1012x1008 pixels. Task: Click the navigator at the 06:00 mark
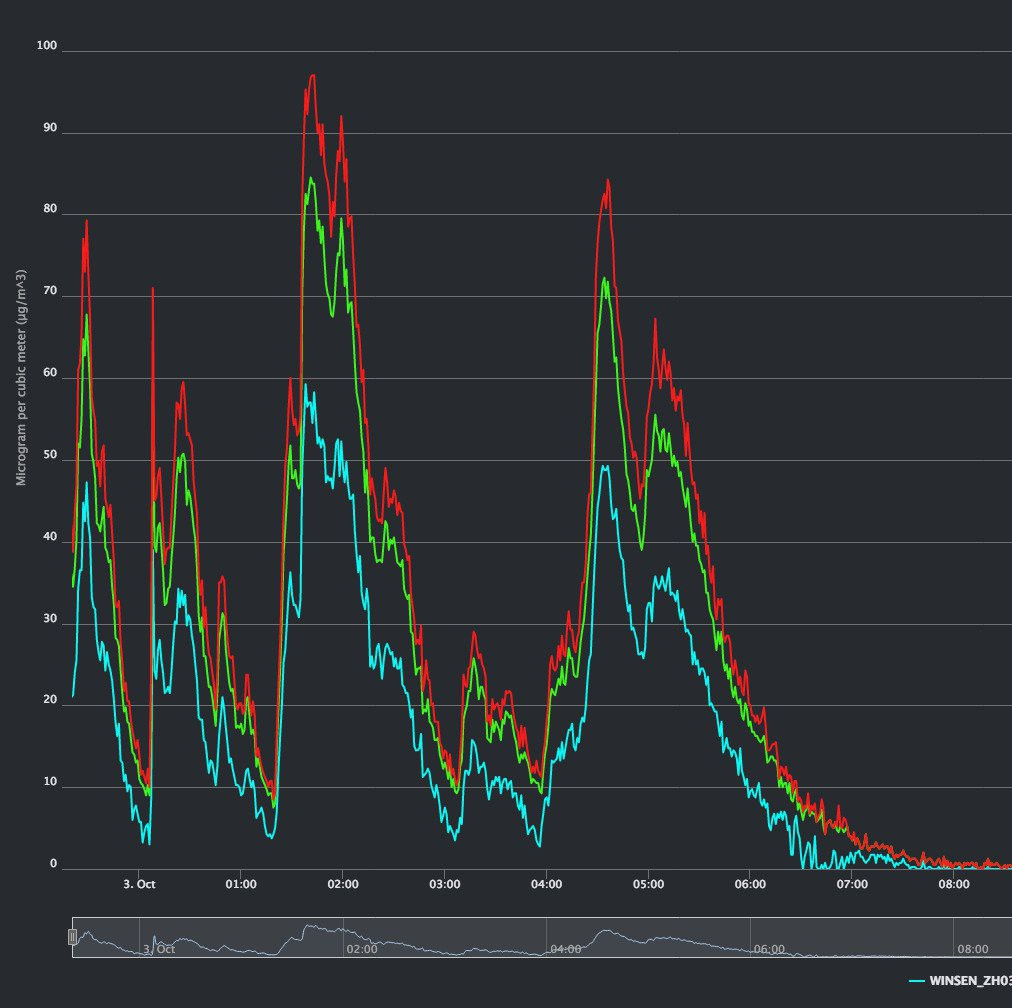pyautogui.click(x=769, y=949)
